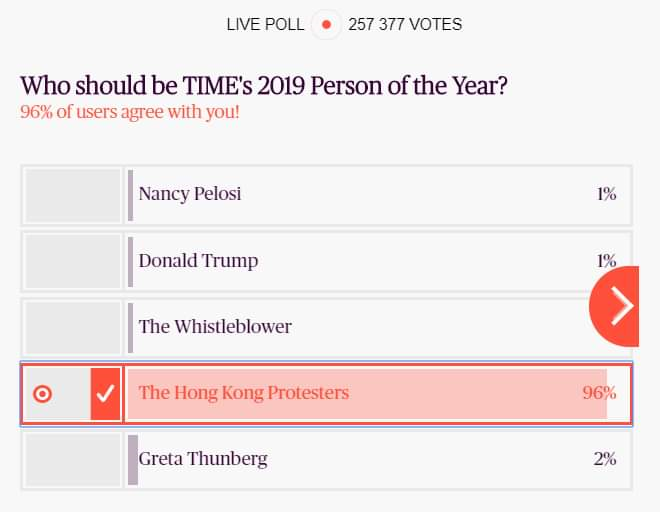Select Greta Thunberg poll option
Image resolution: width=660 pixels, height=512 pixels.
[x=326, y=460]
